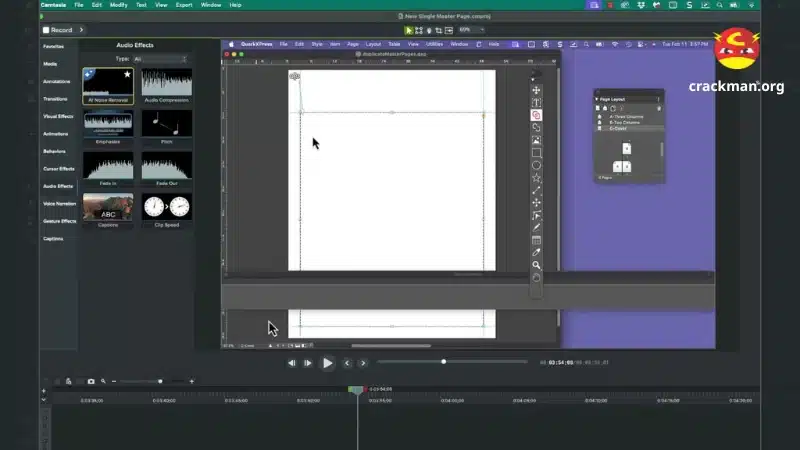Select the Fade In audio effect
The height and width of the screenshot is (450, 800).
(108, 169)
